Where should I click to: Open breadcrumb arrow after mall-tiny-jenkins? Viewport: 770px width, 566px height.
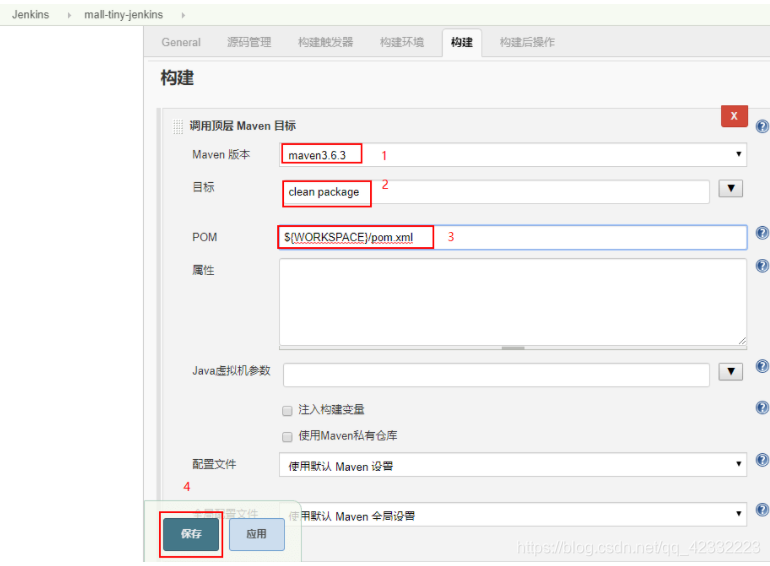(183, 15)
